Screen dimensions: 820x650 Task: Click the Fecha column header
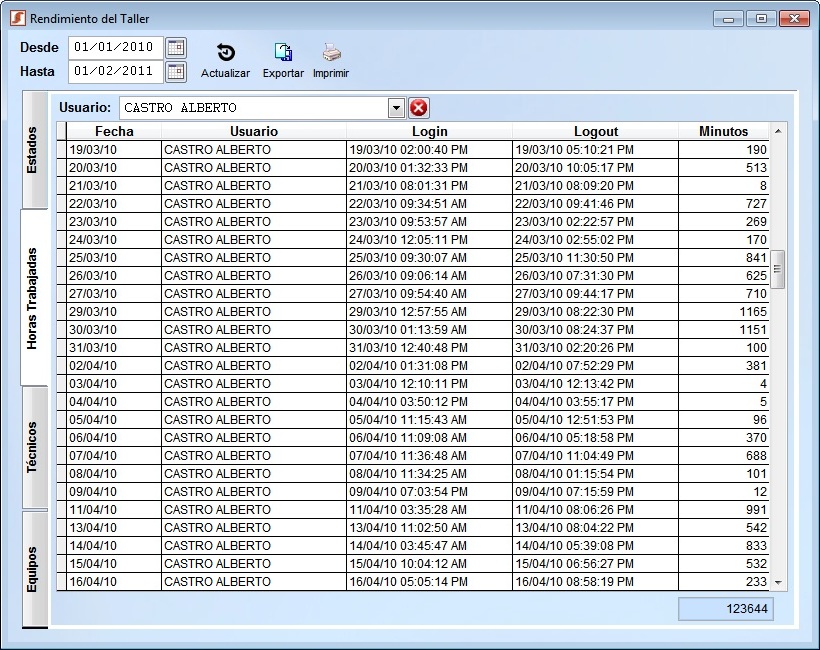point(114,131)
